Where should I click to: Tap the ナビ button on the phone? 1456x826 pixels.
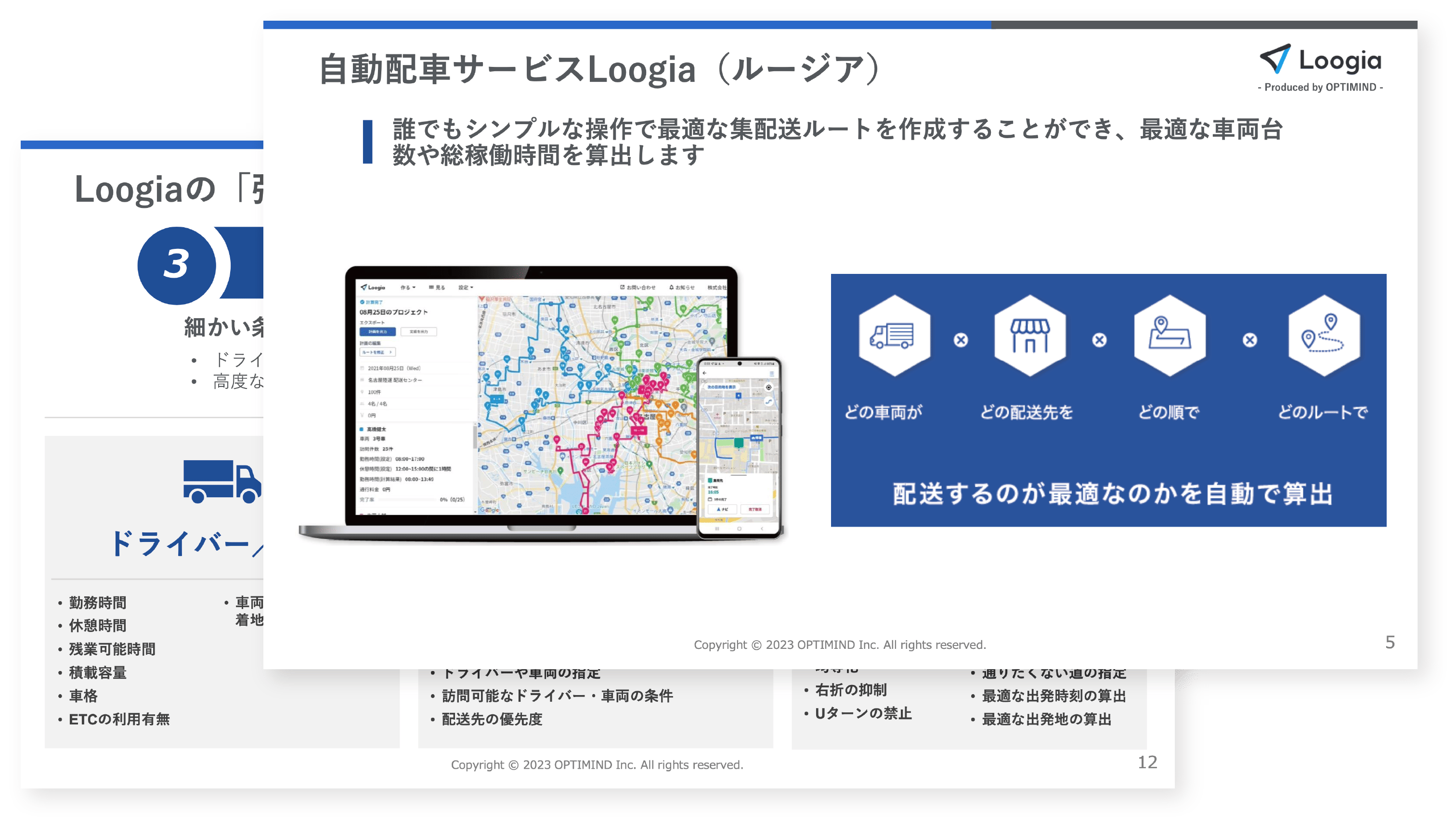722,509
